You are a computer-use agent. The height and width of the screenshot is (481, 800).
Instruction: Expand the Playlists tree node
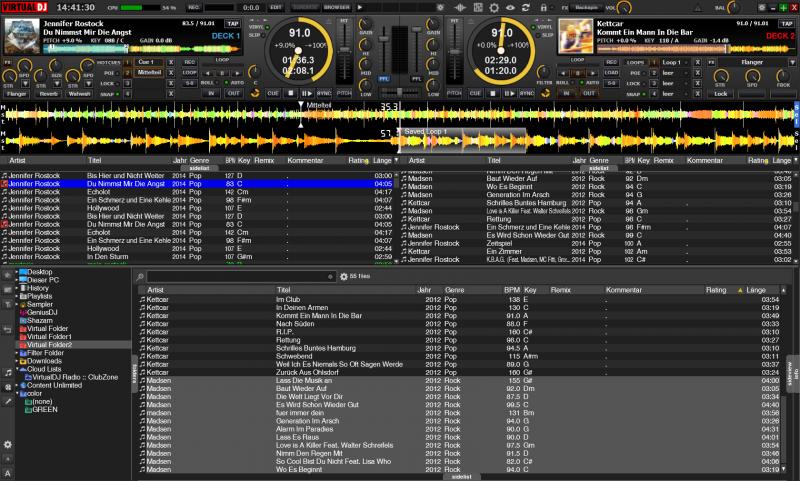[x=17, y=296]
